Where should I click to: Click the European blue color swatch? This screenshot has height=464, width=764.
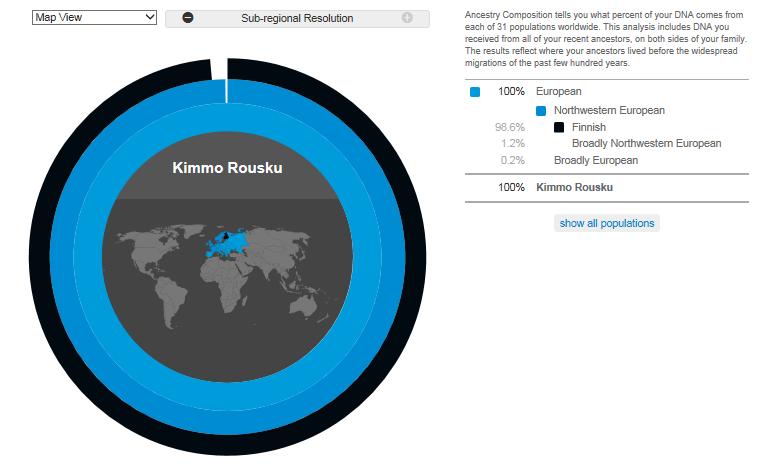(475, 92)
